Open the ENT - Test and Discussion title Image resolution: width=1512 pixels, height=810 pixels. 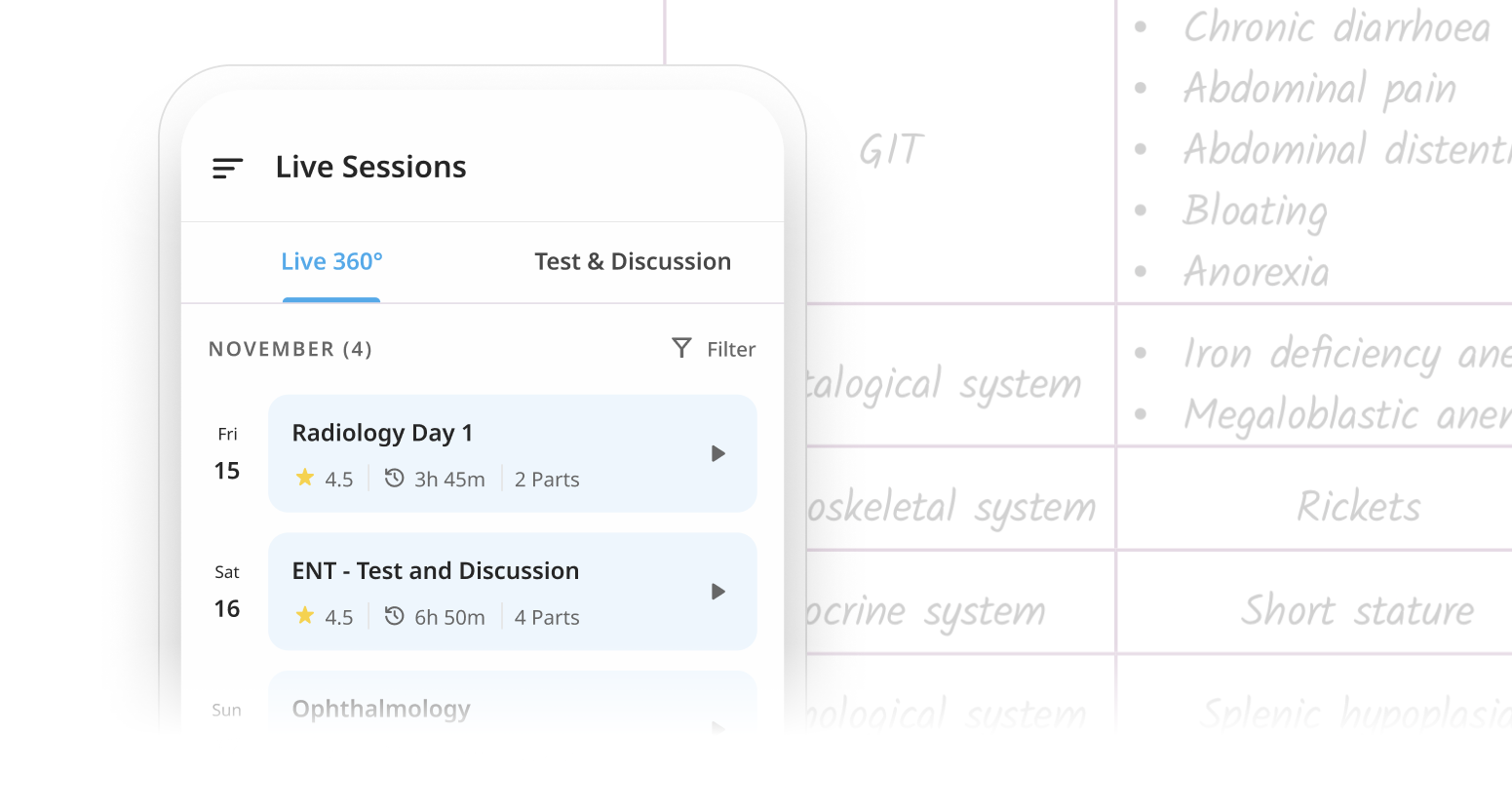(x=435, y=571)
